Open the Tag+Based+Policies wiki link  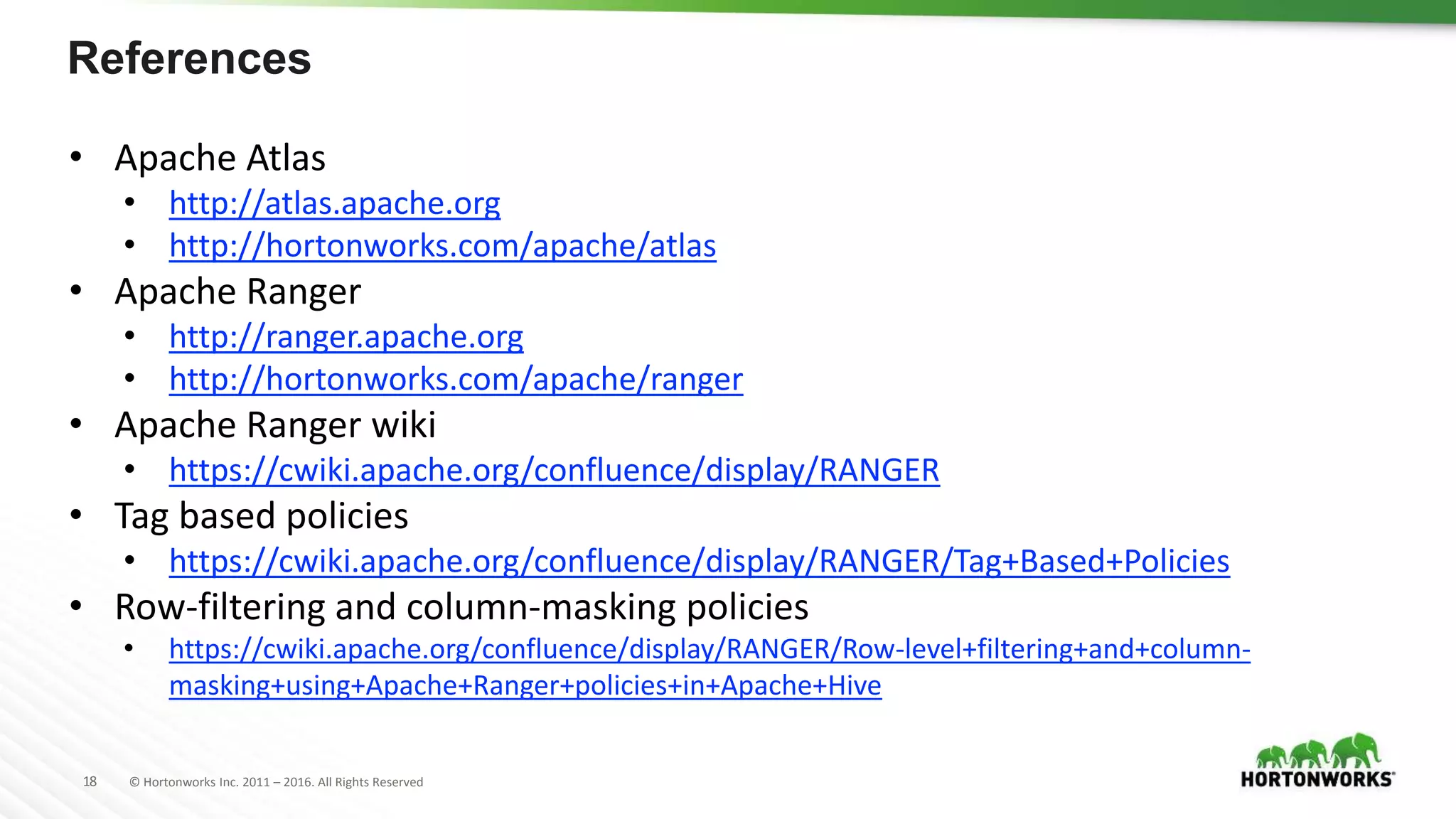coord(700,562)
